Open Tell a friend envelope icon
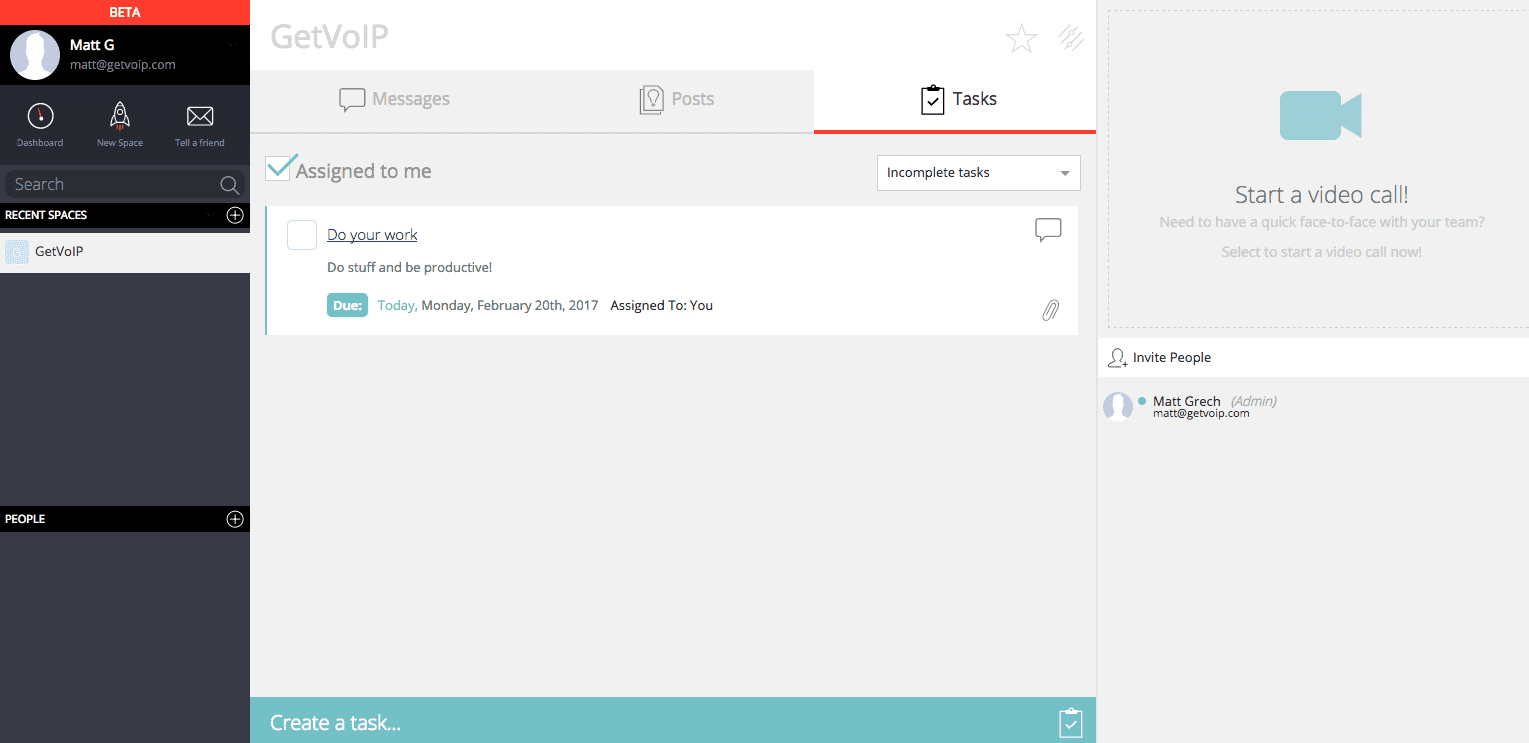1529x743 pixels. 200,116
